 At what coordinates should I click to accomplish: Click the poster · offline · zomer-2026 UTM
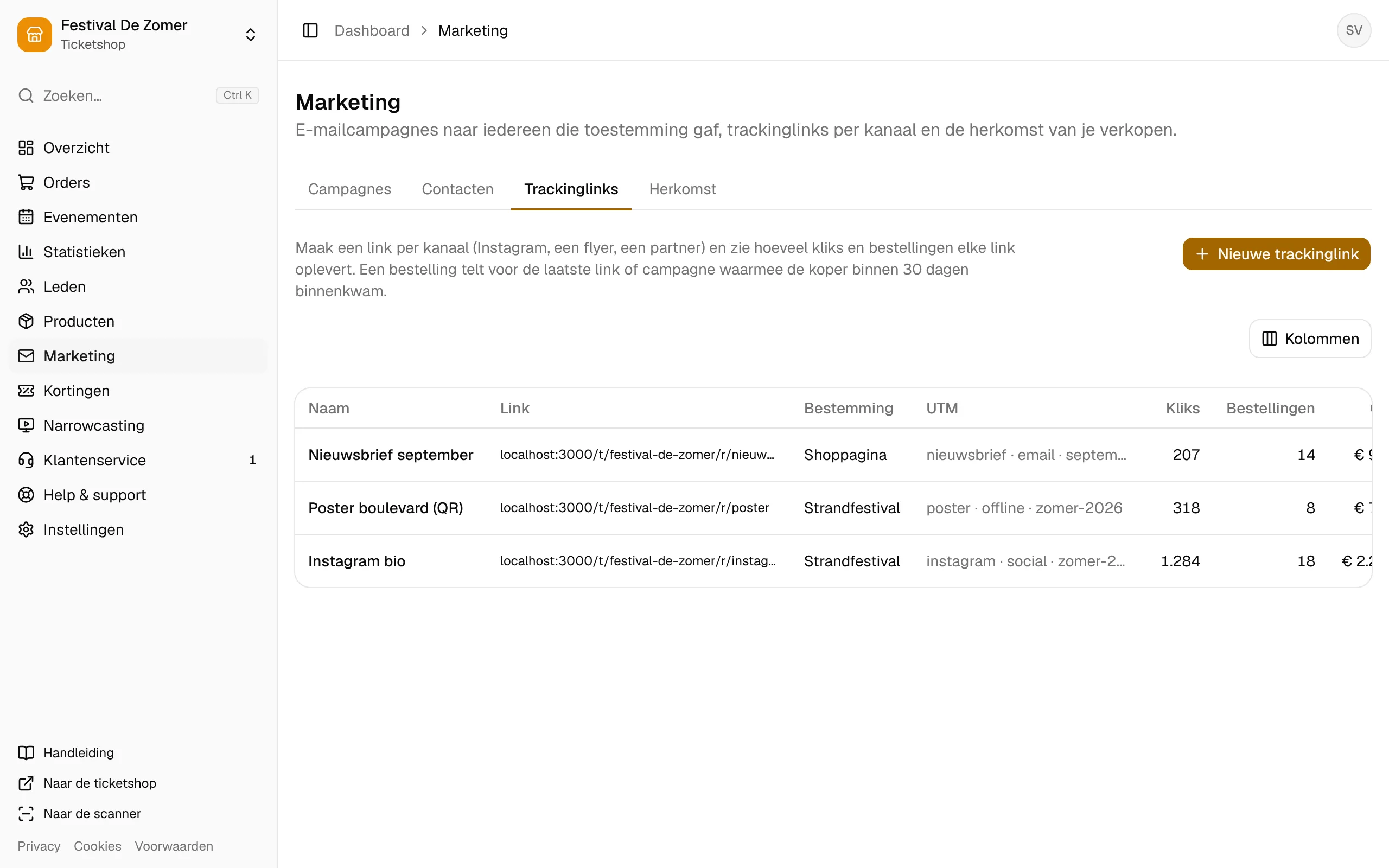tap(1024, 508)
